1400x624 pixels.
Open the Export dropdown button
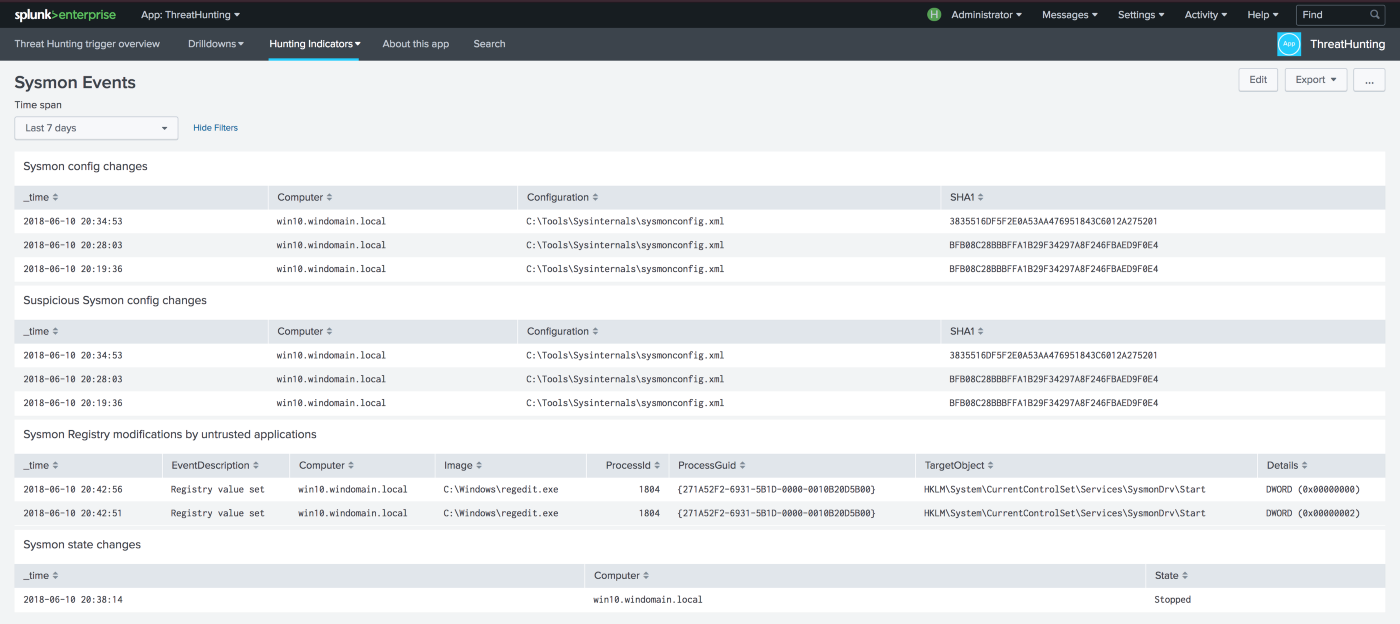(x=1315, y=80)
